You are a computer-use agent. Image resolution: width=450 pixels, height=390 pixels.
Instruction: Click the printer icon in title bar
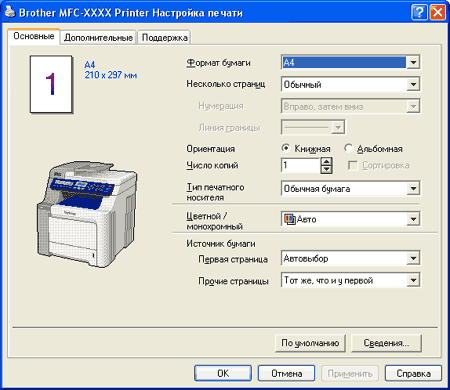coord(10,12)
